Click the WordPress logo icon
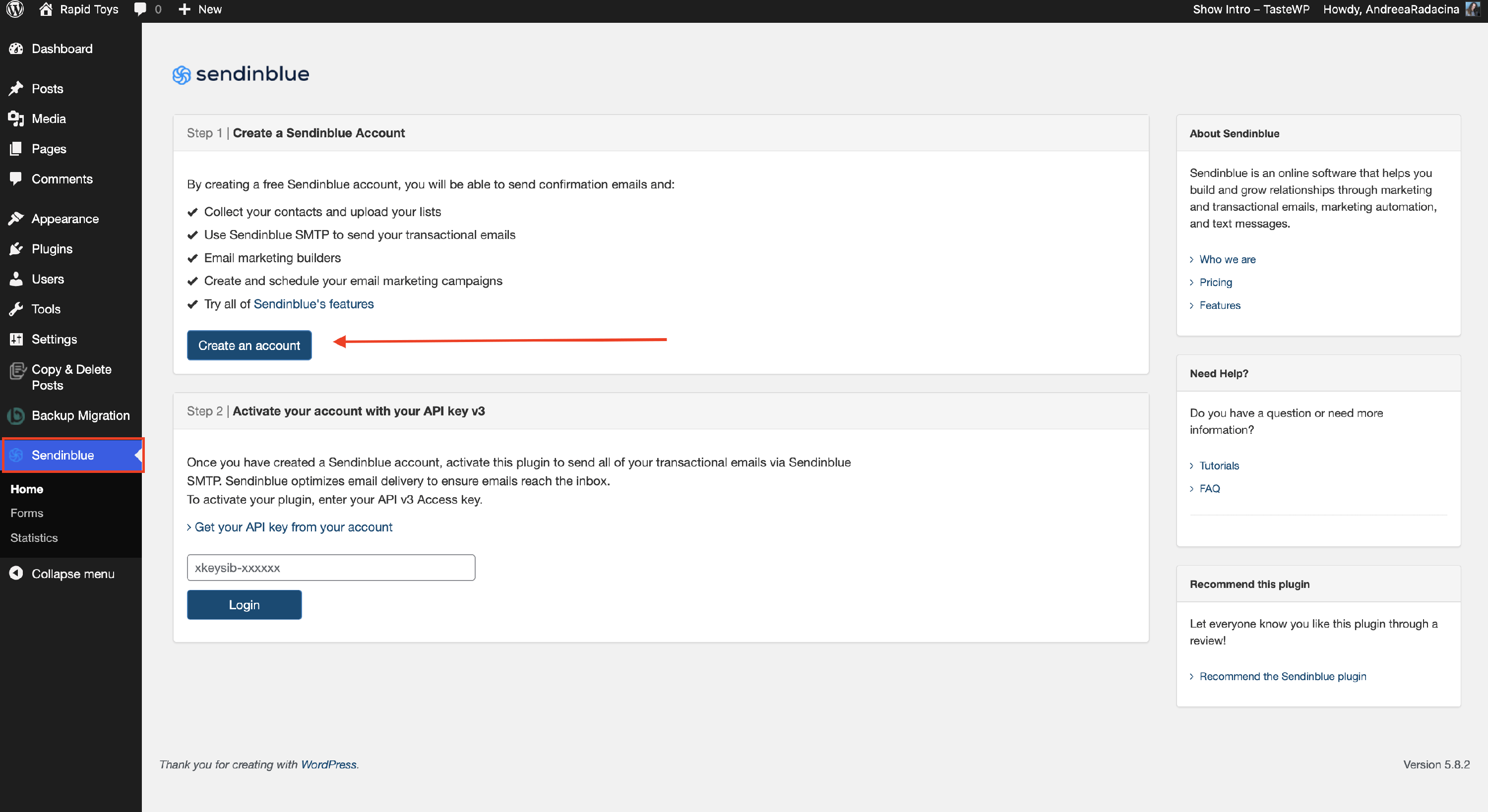1488x812 pixels. click(x=15, y=9)
